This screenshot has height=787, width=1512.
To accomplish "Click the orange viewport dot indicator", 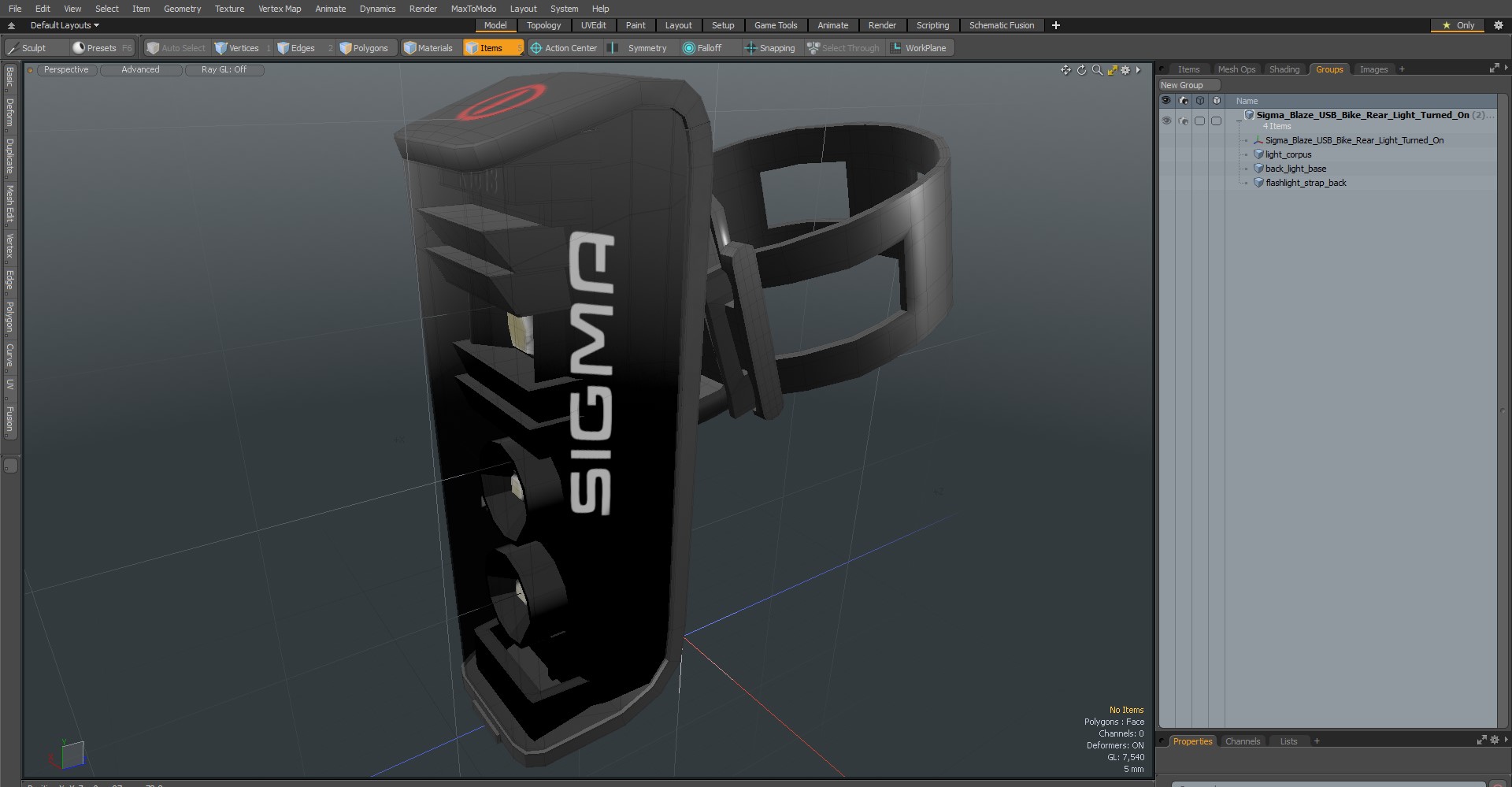I will [30, 70].
